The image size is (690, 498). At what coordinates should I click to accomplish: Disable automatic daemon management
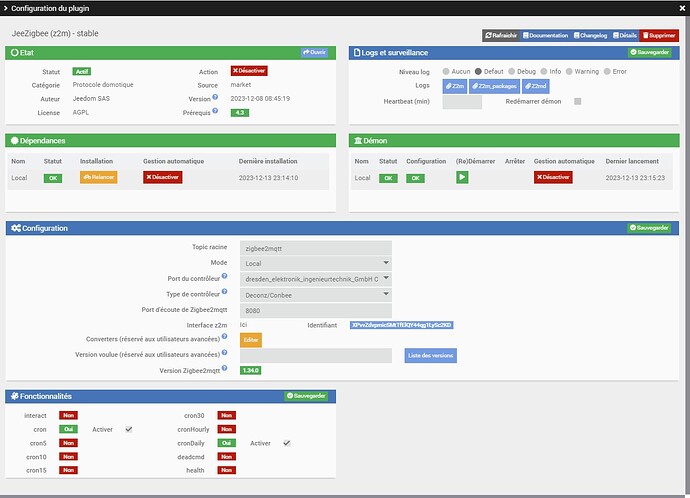(x=553, y=177)
